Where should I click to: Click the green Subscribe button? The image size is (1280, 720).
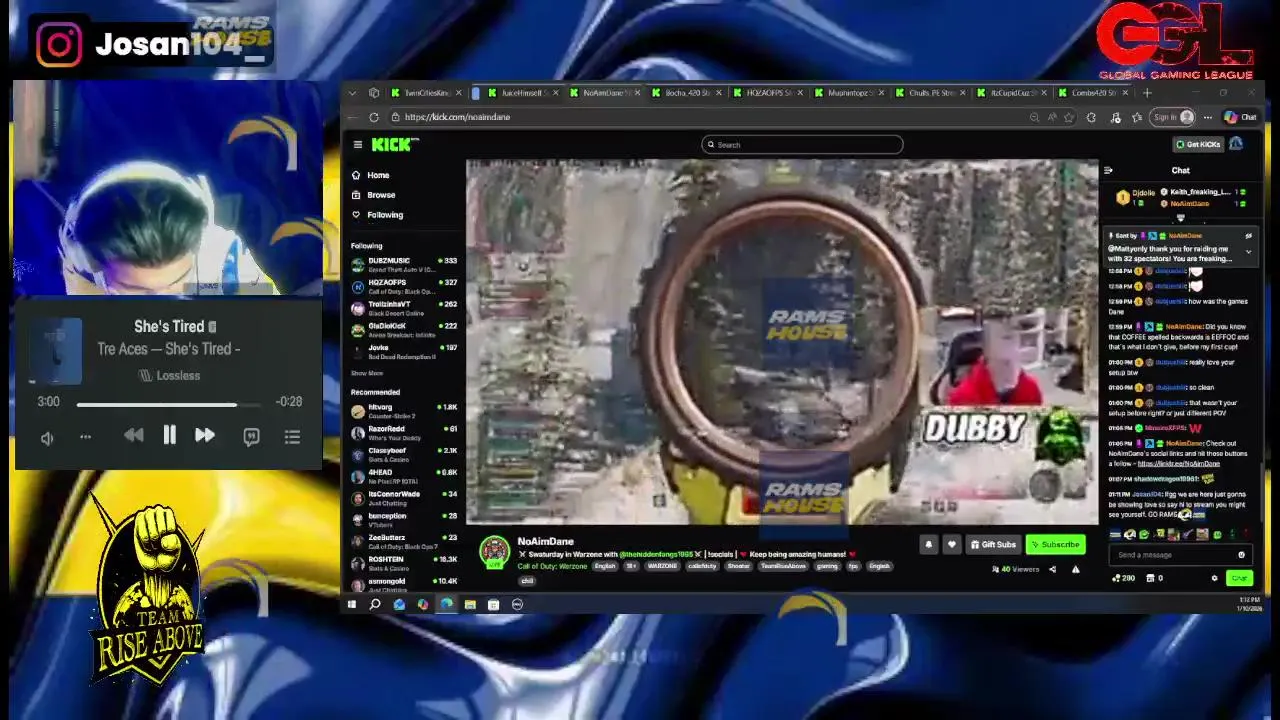click(1056, 545)
